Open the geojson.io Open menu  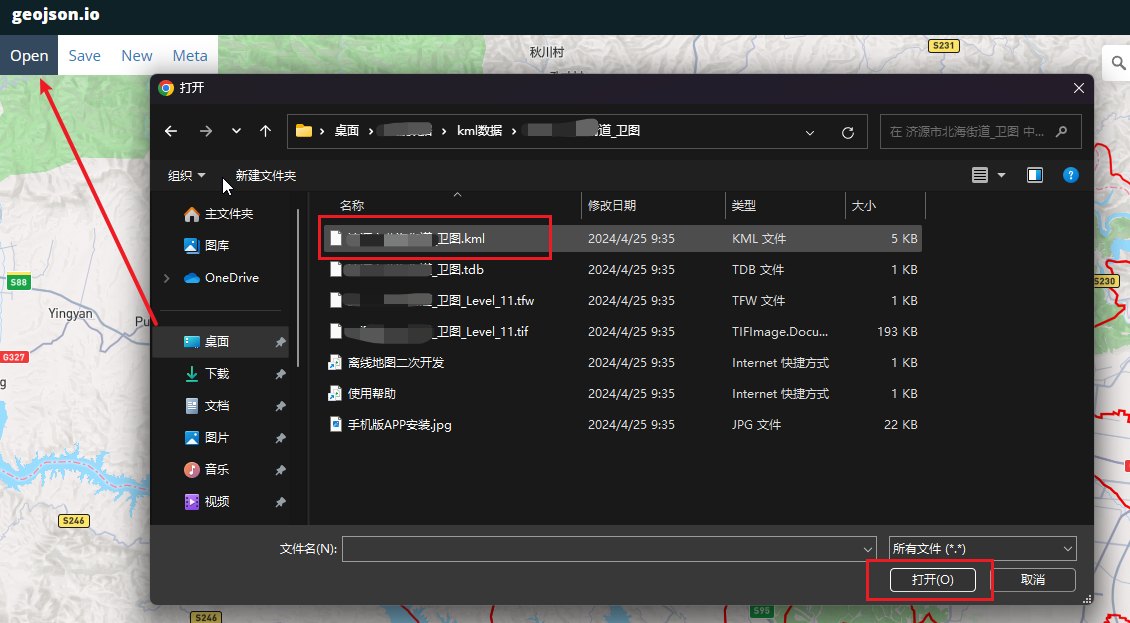coord(29,56)
